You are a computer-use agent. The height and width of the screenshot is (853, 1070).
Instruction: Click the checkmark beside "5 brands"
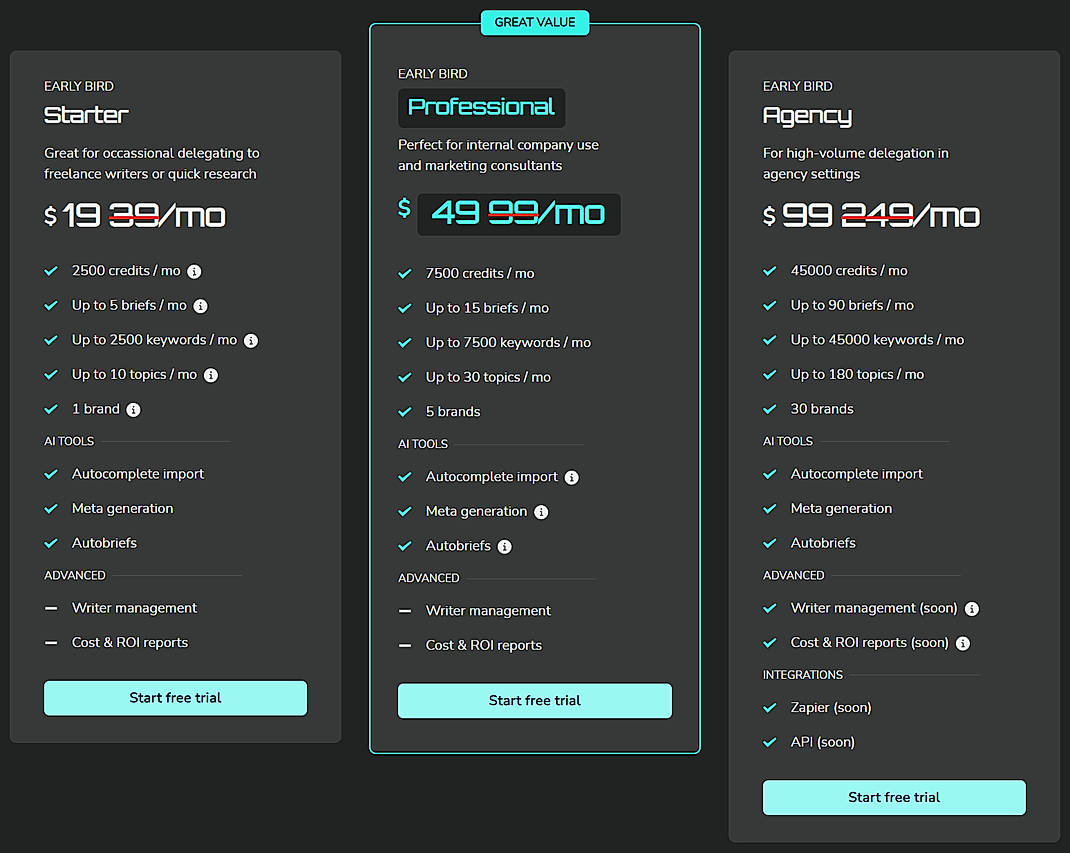pos(407,411)
